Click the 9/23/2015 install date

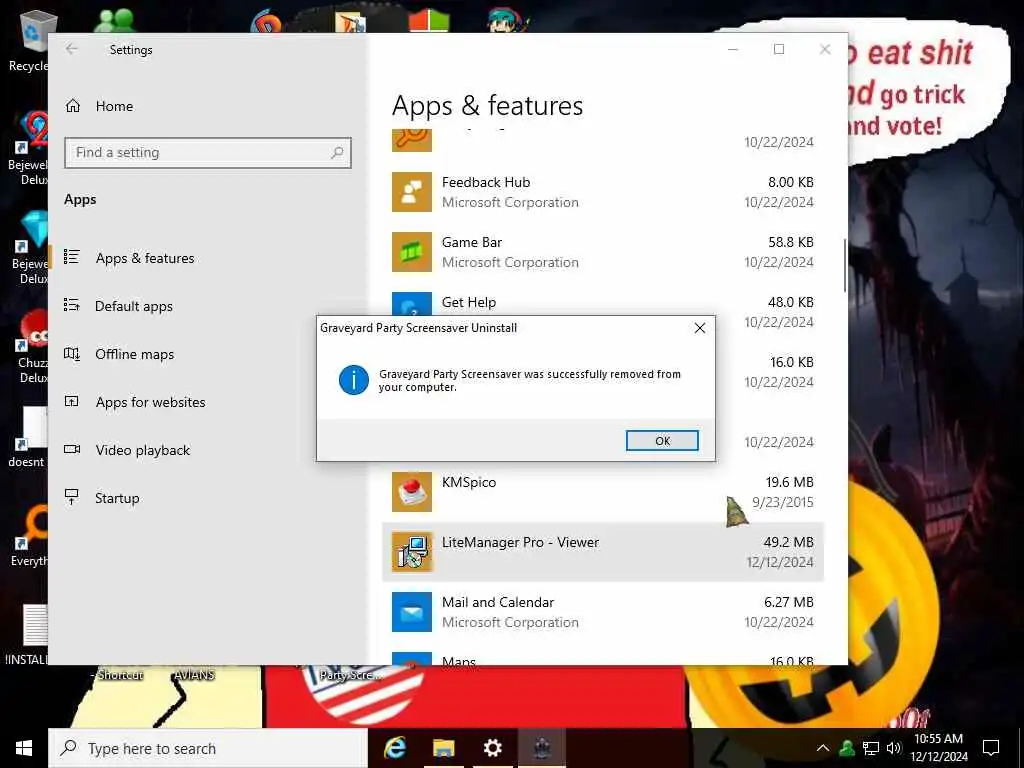[782, 502]
